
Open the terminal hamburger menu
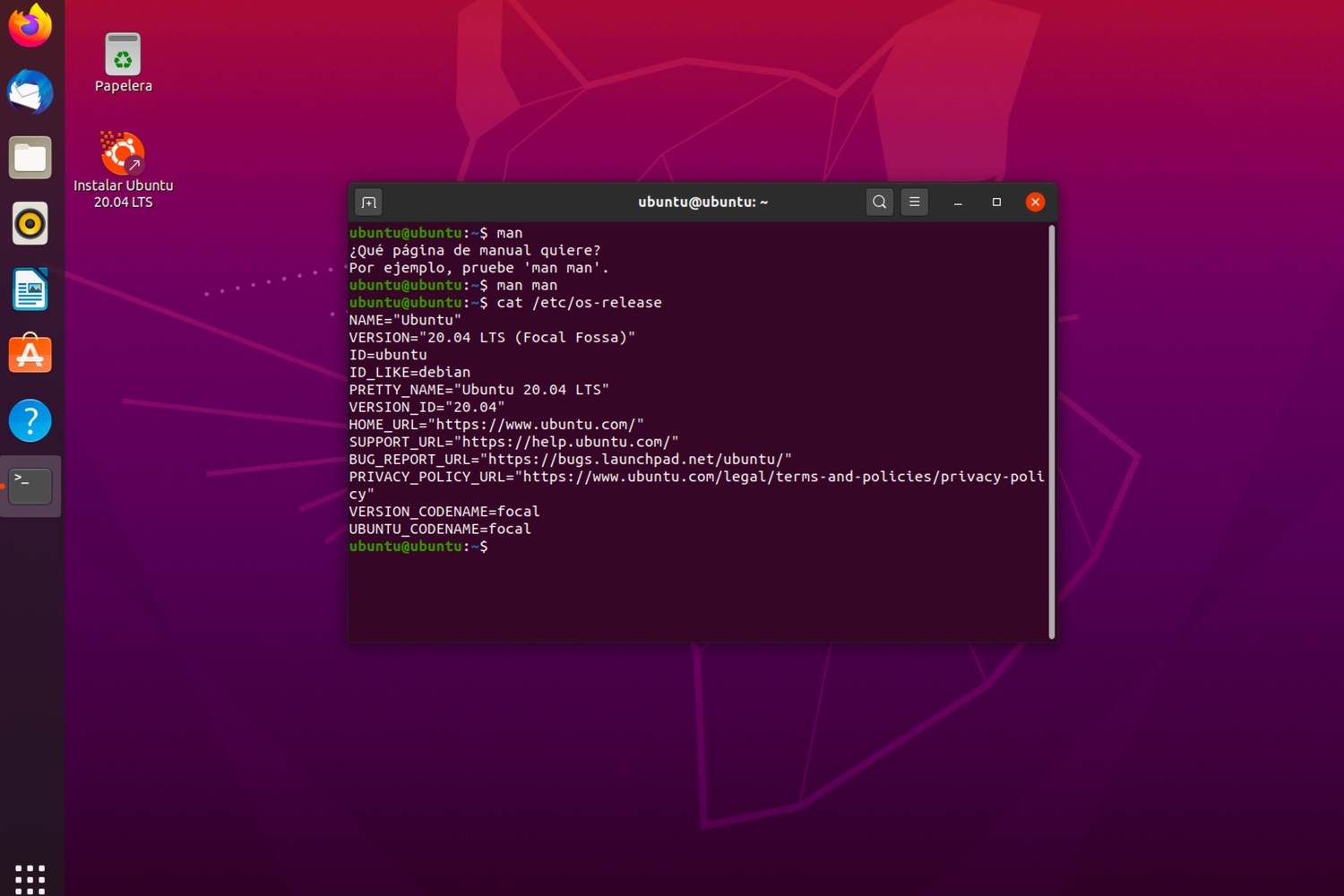coord(914,202)
